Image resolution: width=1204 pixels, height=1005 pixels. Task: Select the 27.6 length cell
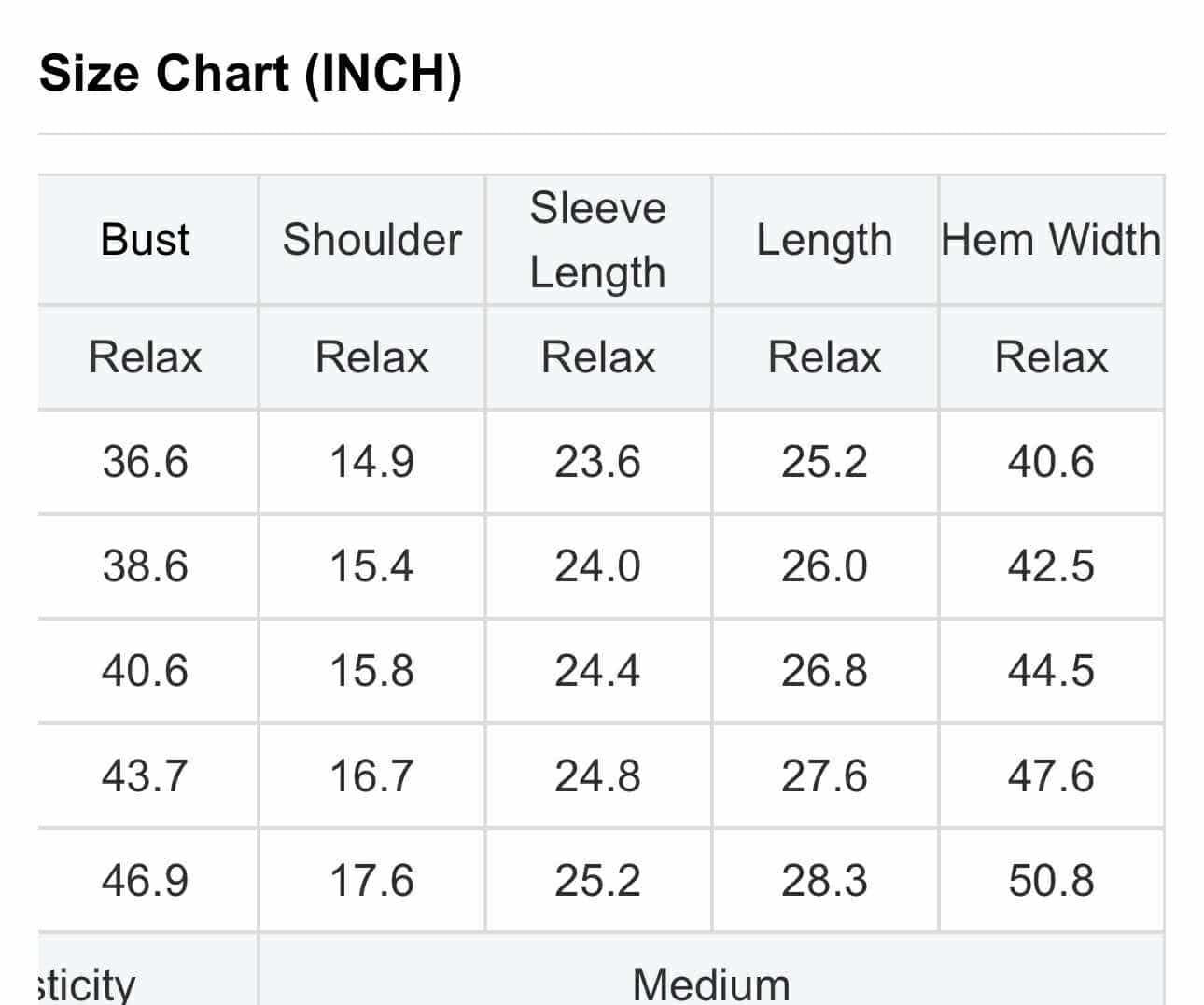824,775
